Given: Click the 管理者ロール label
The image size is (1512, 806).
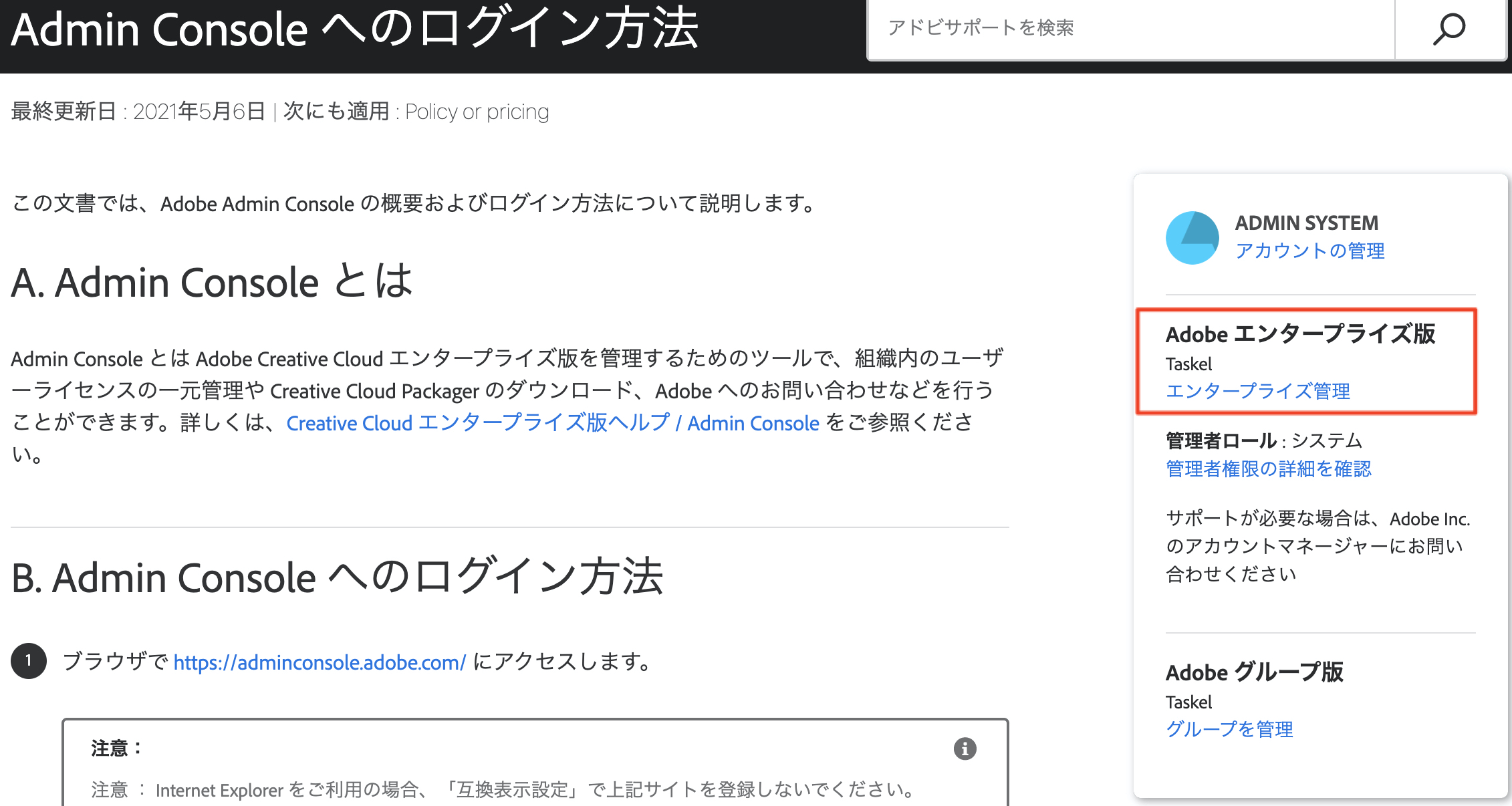Looking at the screenshot, I should pyautogui.click(x=1221, y=440).
